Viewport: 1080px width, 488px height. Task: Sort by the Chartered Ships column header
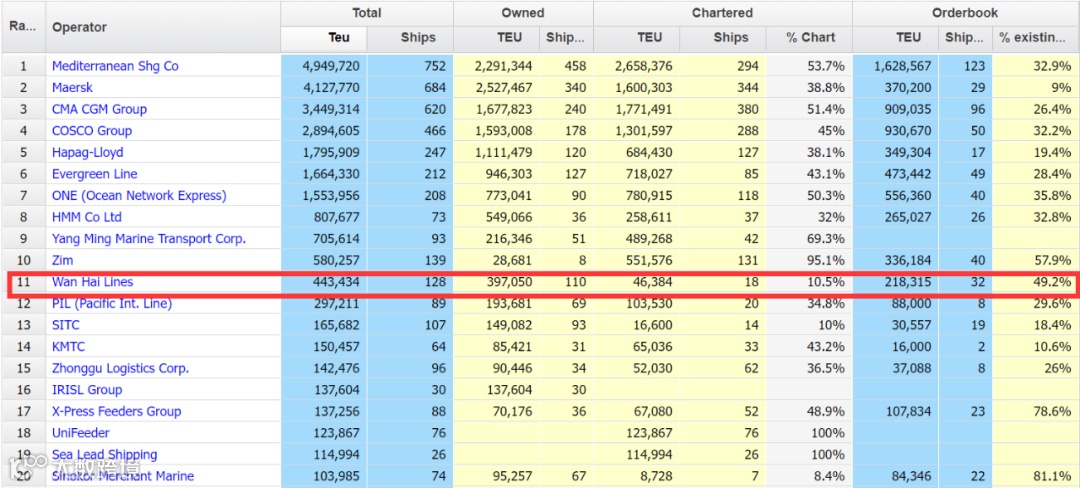pos(723,39)
